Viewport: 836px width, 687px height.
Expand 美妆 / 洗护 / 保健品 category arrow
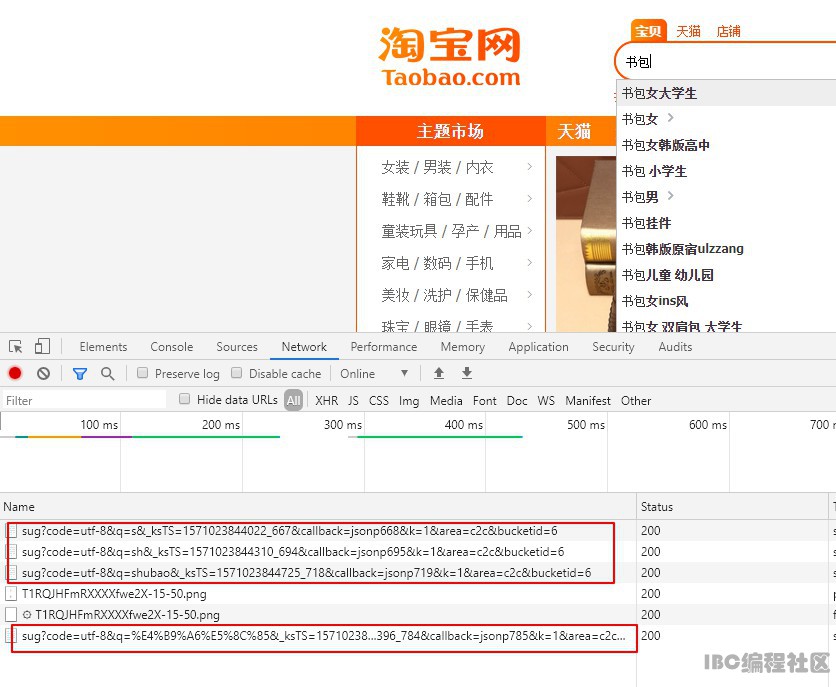[529, 295]
